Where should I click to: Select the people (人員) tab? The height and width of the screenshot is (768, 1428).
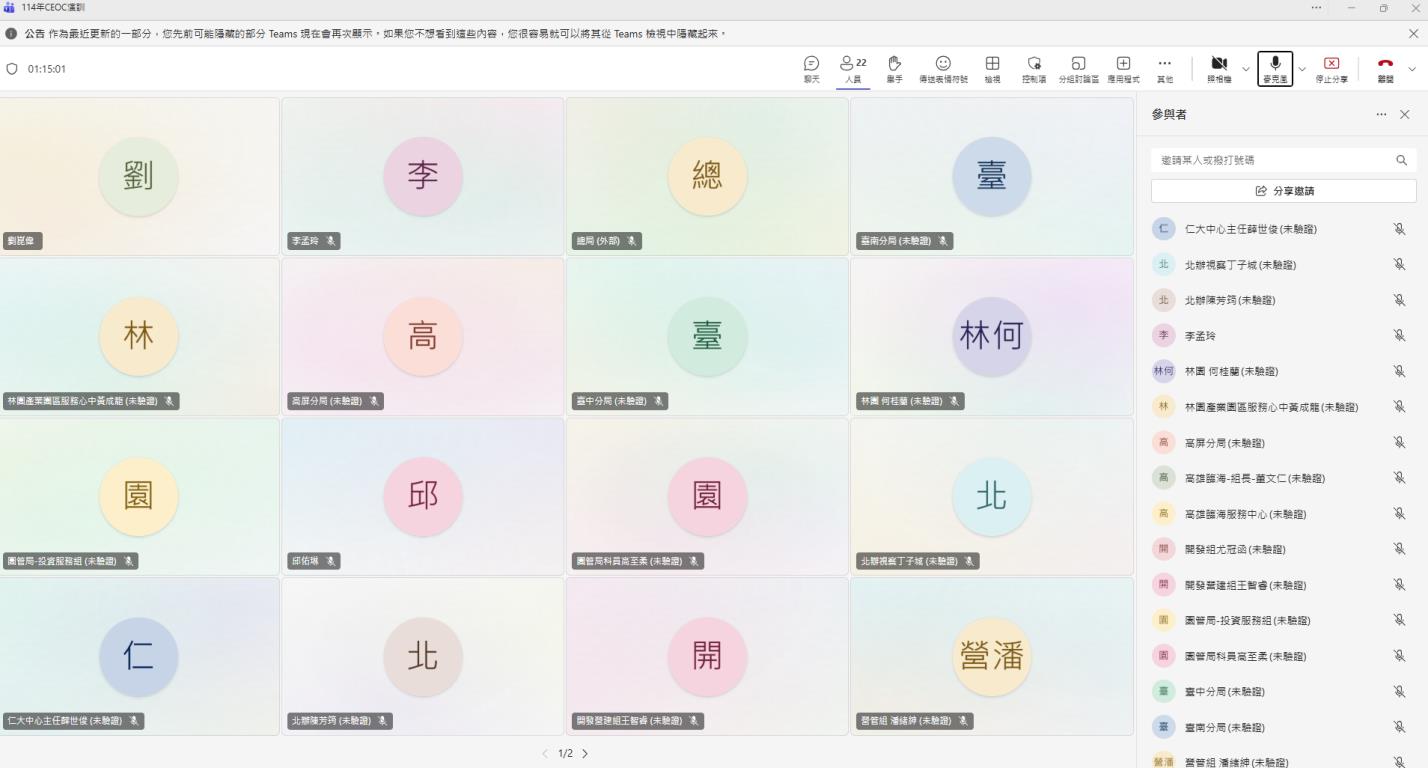[x=853, y=68]
